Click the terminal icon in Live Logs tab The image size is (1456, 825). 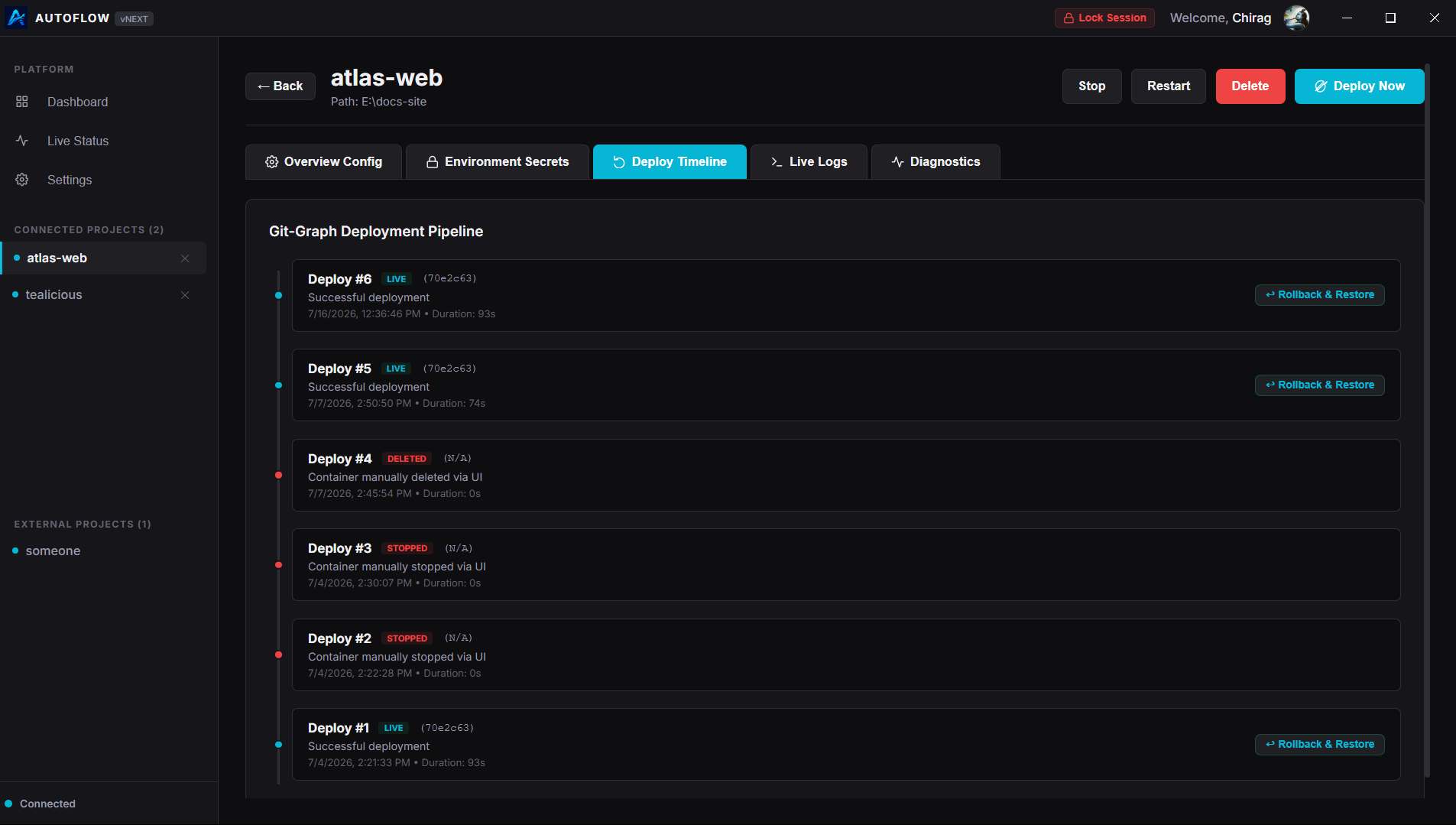coord(777,162)
